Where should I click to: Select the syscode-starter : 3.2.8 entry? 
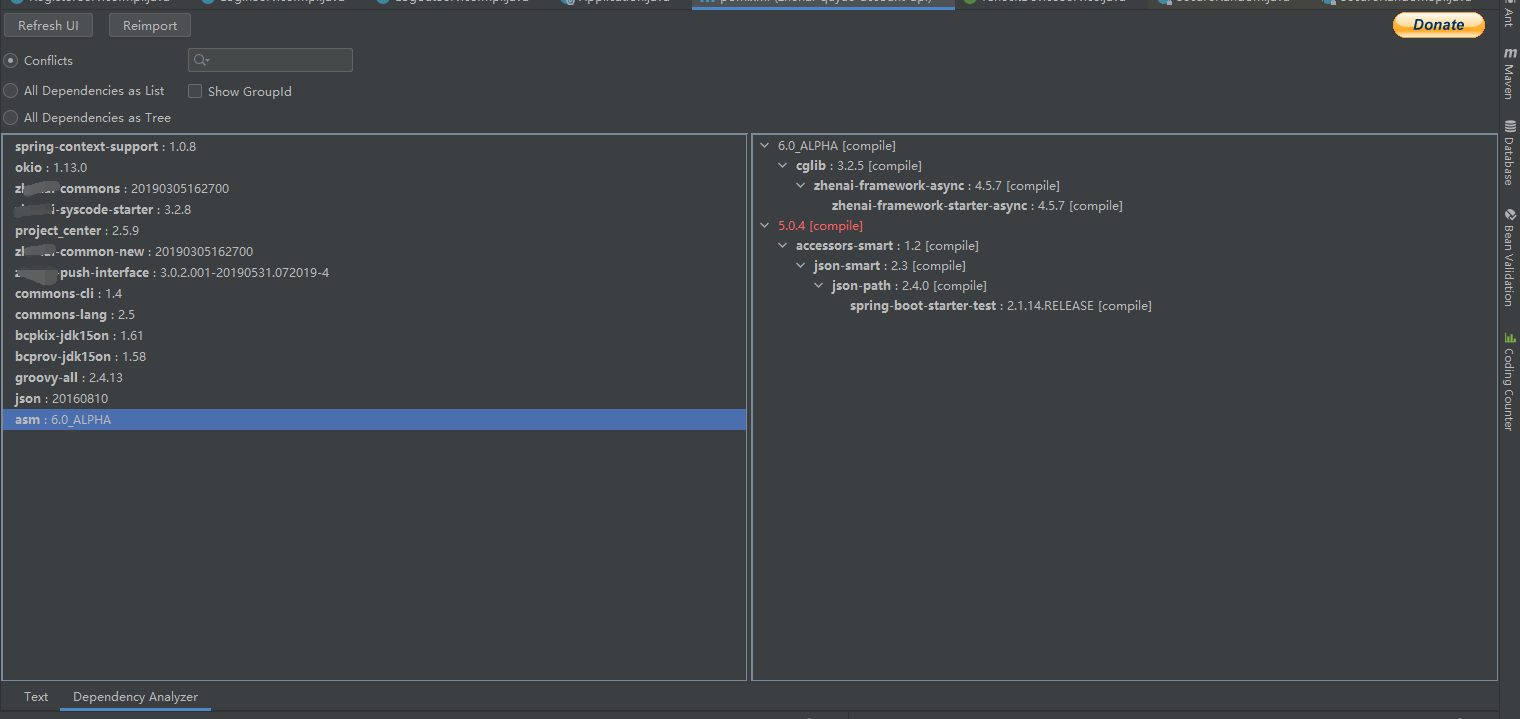(374, 210)
